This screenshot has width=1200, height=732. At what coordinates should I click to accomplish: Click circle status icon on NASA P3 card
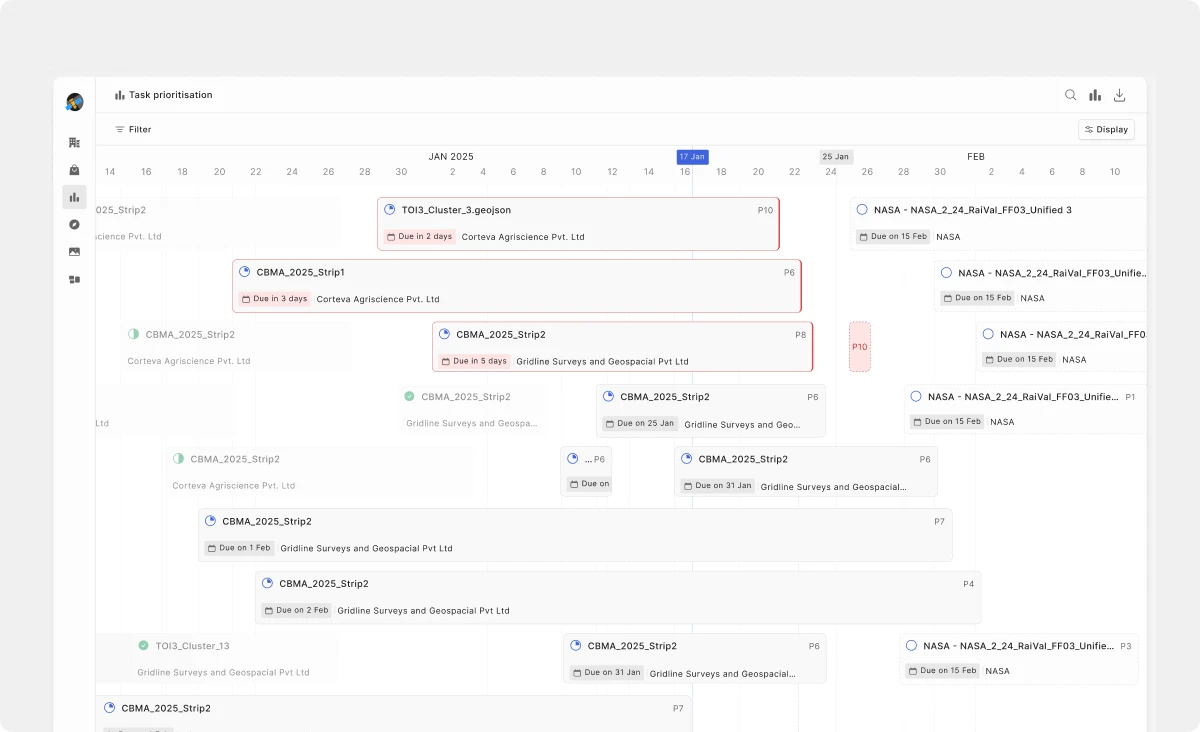point(911,646)
